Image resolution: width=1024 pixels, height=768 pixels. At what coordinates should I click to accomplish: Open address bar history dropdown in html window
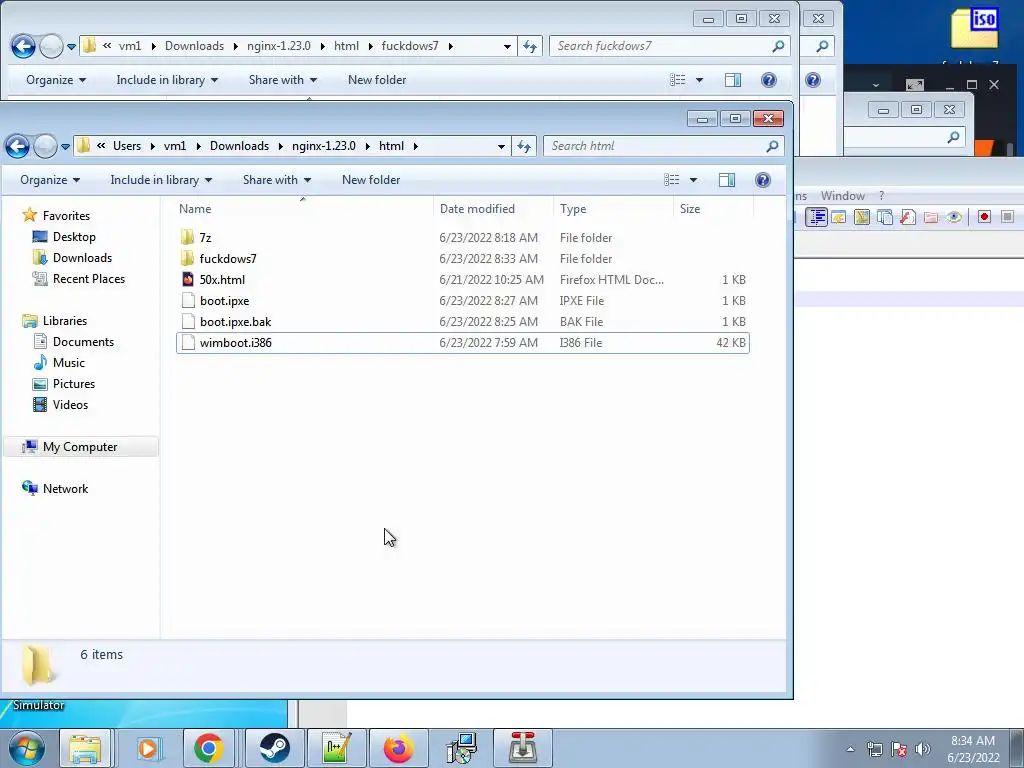[501, 146]
